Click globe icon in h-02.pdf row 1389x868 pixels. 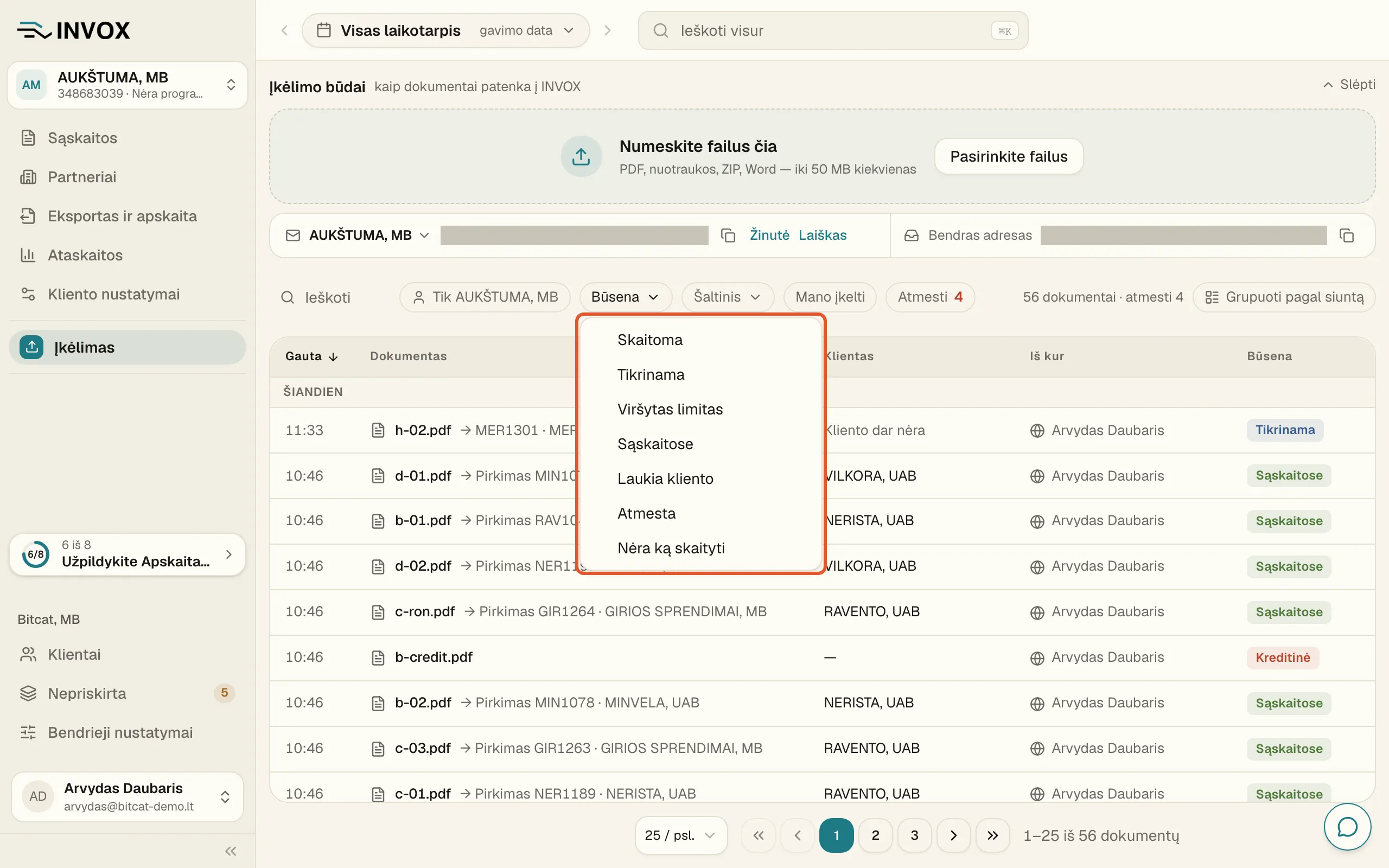1036,431
